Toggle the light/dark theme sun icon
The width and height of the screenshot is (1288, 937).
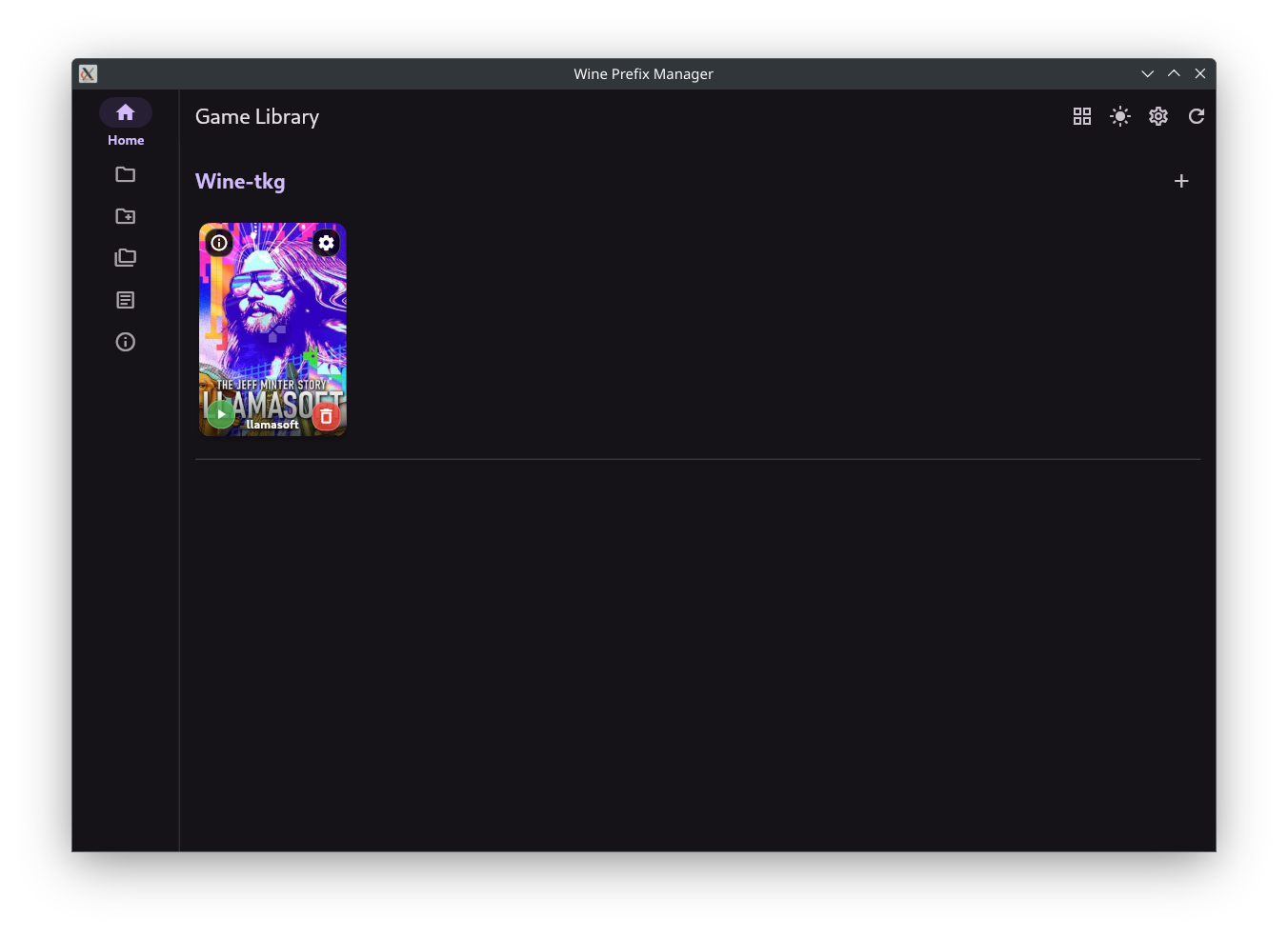pyautogui.click(x=1120, y=116)
